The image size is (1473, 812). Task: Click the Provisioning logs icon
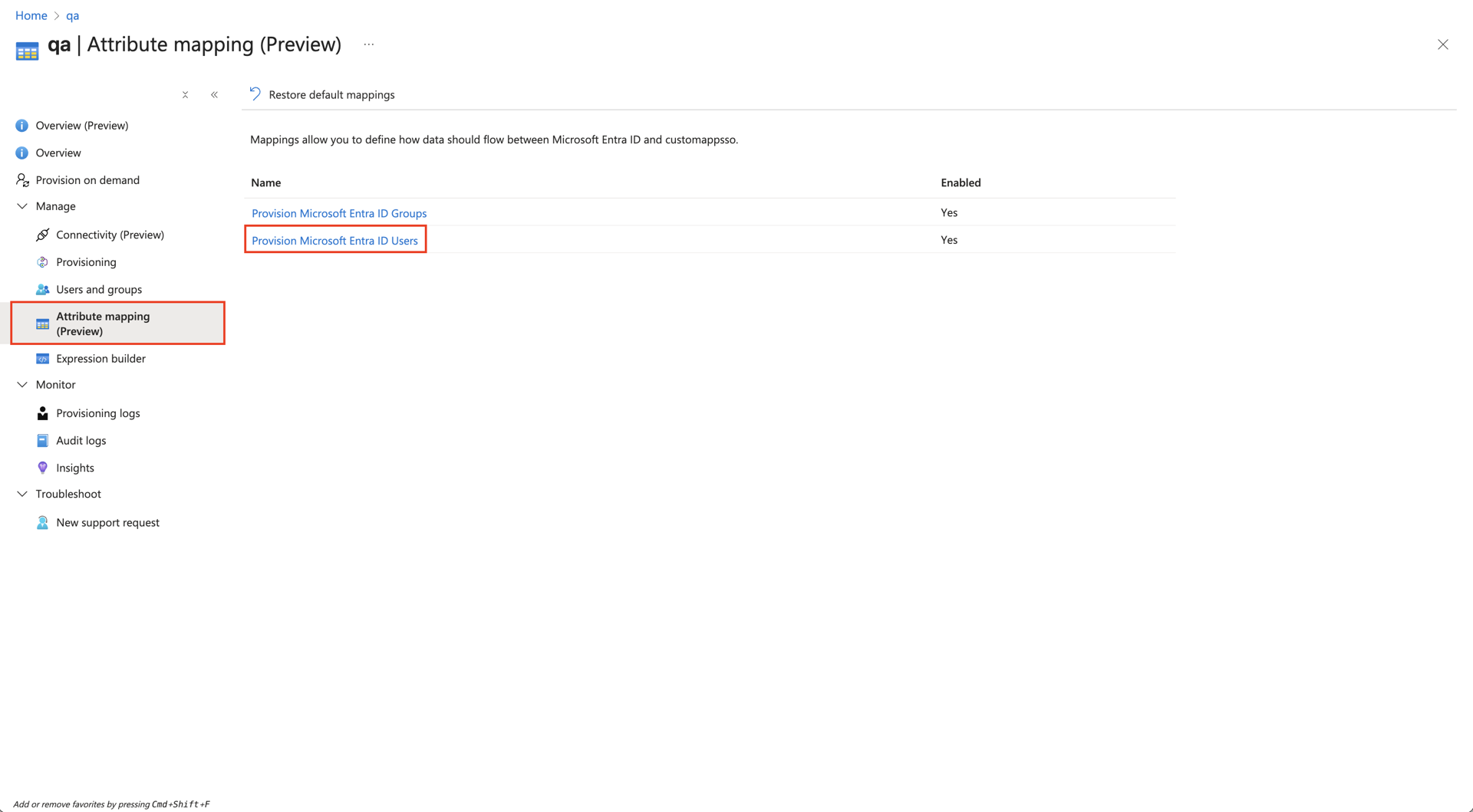42,413
